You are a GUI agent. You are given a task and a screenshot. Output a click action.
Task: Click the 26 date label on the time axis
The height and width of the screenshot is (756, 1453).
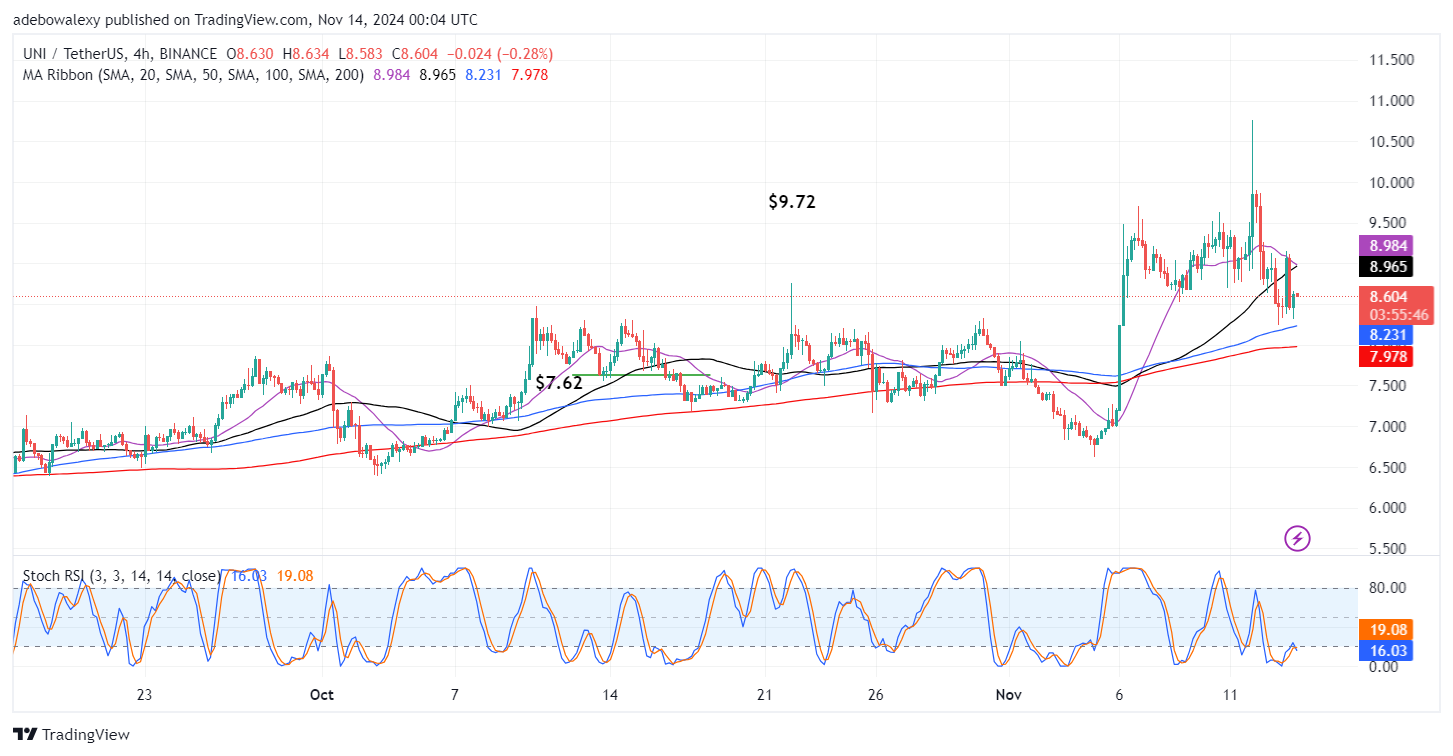[x=875, y=694]
